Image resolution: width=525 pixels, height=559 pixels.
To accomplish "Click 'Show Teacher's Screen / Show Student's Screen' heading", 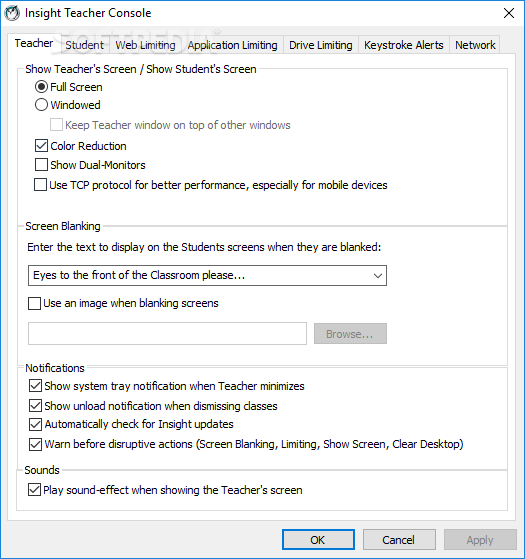I will [x=141, y=69].
